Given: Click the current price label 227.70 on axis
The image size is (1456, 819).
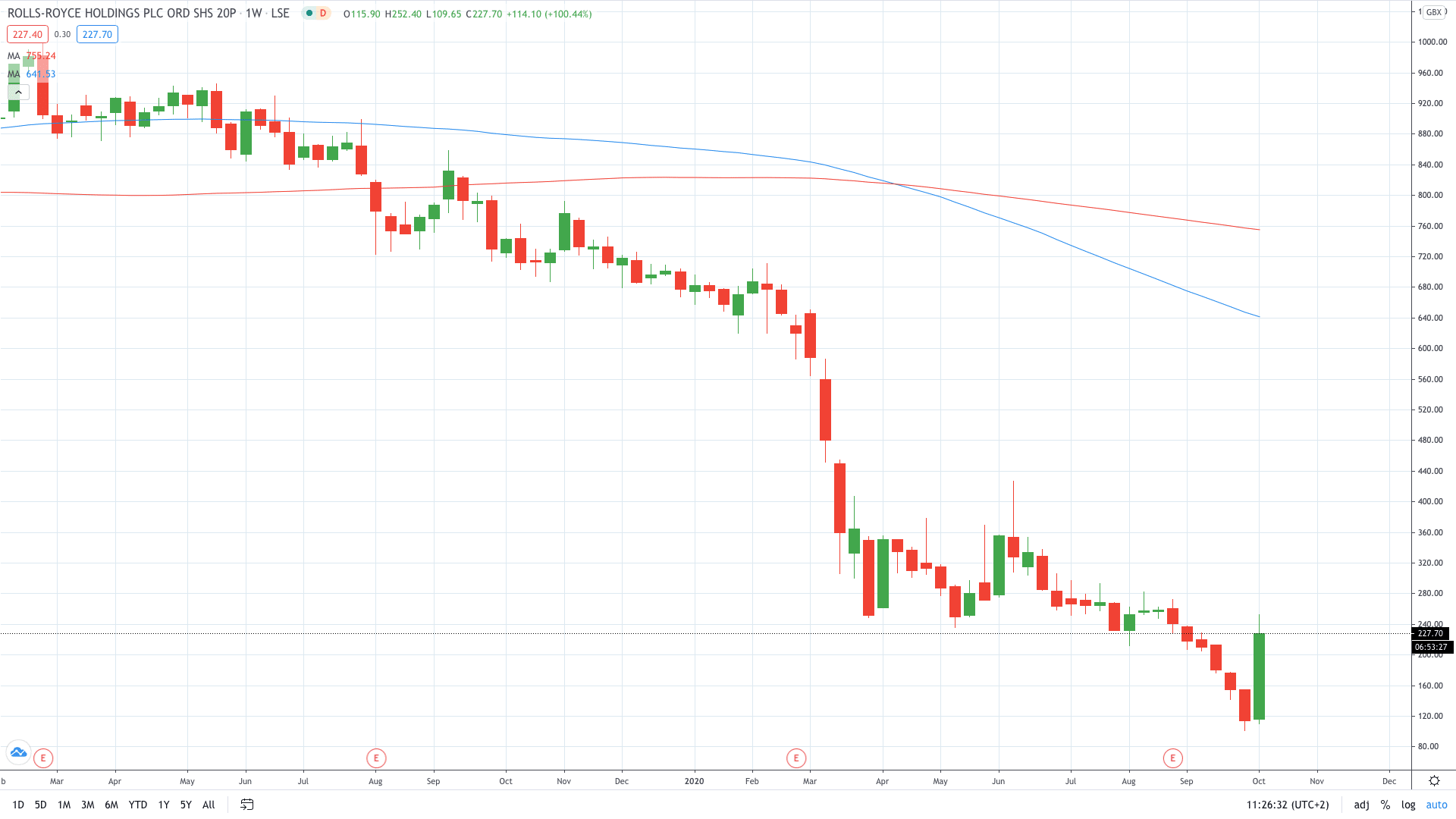Looking at the screenshot, I should click(1430, 633).
